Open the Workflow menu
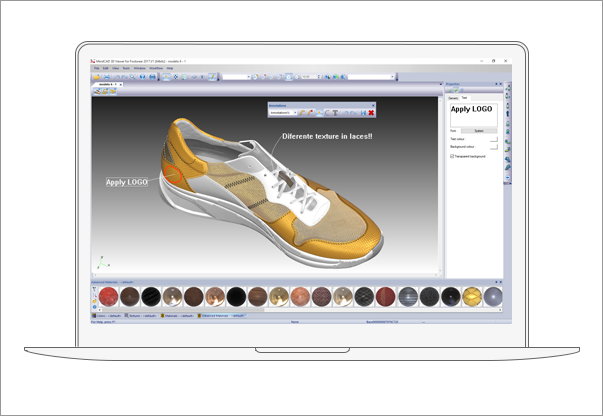The image size is (603, 416). [156, 68]
